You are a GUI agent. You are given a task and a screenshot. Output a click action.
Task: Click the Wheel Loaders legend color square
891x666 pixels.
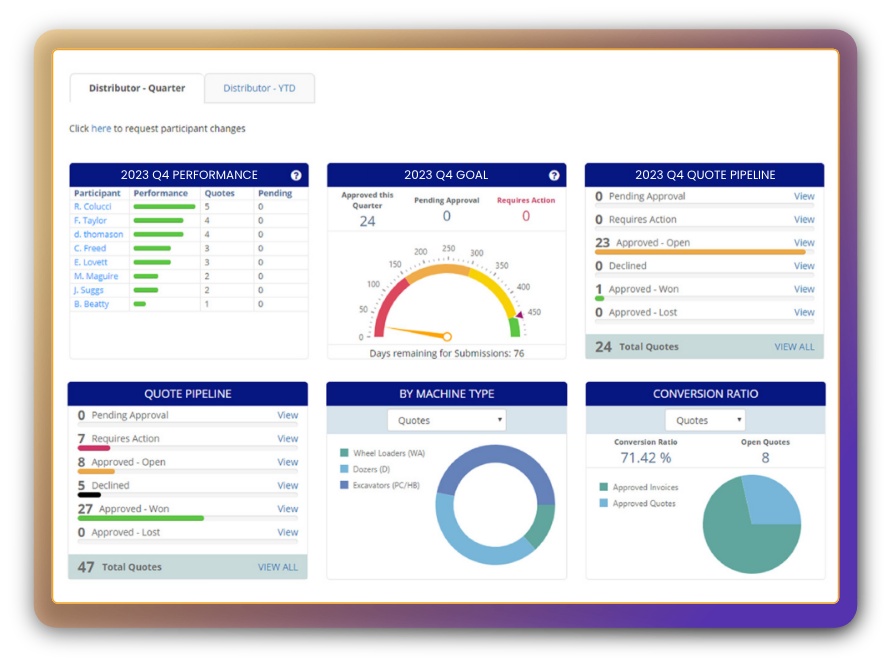[344, 453]
